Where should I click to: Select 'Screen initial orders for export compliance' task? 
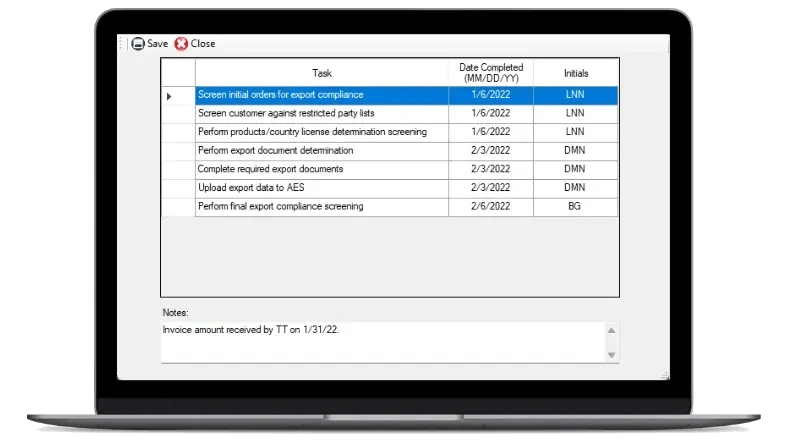coord(322,95)
